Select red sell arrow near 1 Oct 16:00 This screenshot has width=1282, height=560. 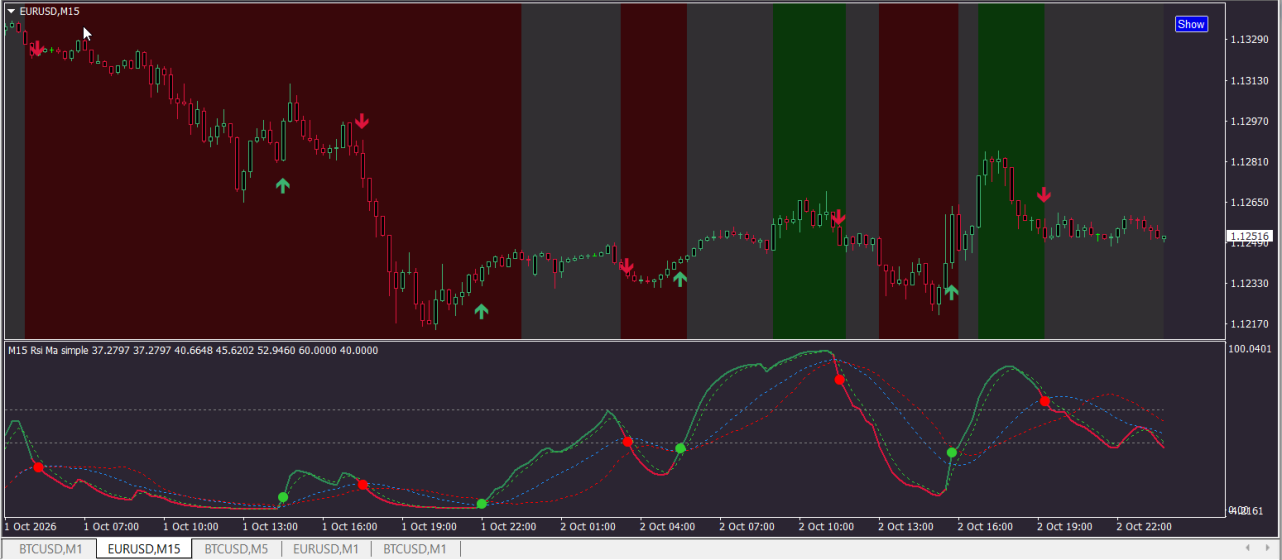[x=362, y=121]
